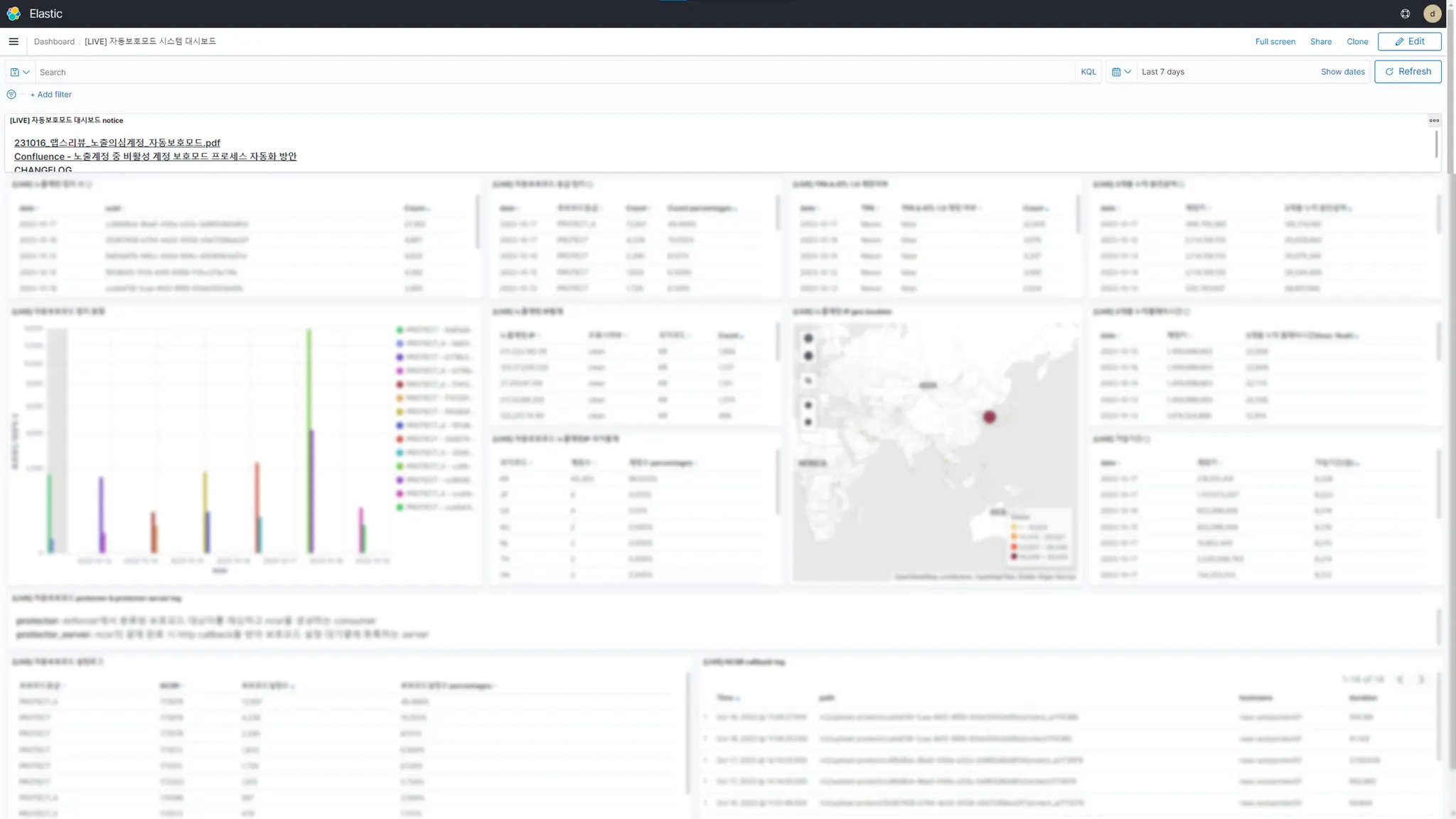Expand the first callback log row

706,717
